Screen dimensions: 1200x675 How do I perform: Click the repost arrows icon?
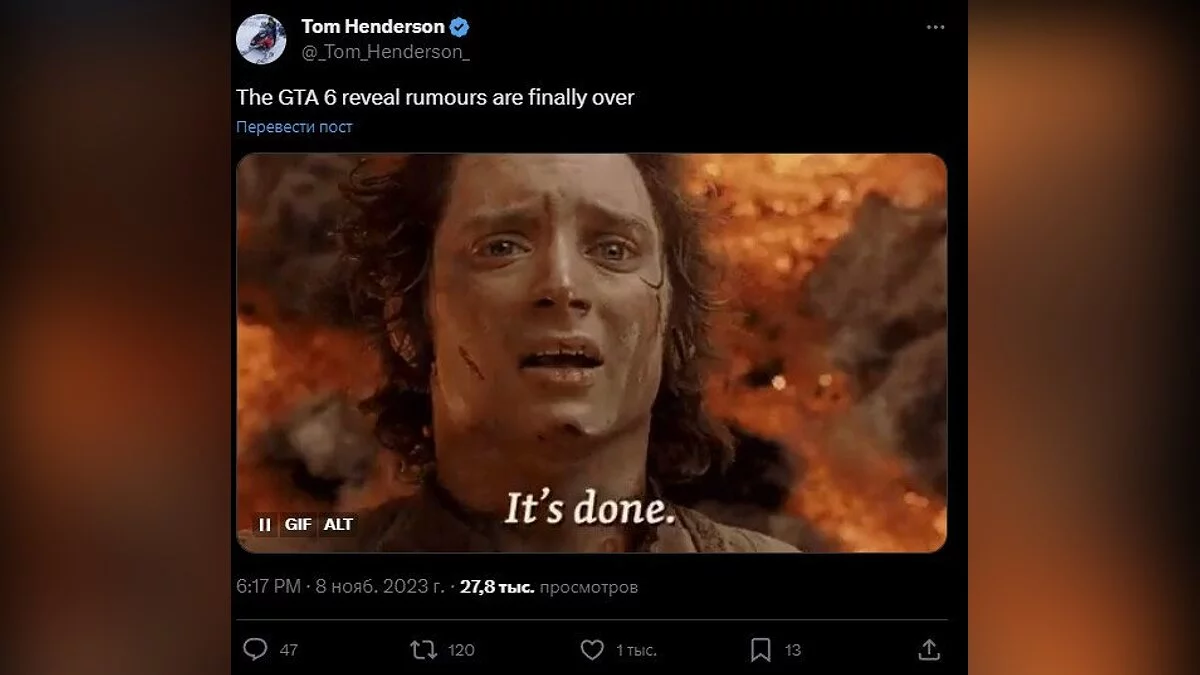[x=424, y=650]
